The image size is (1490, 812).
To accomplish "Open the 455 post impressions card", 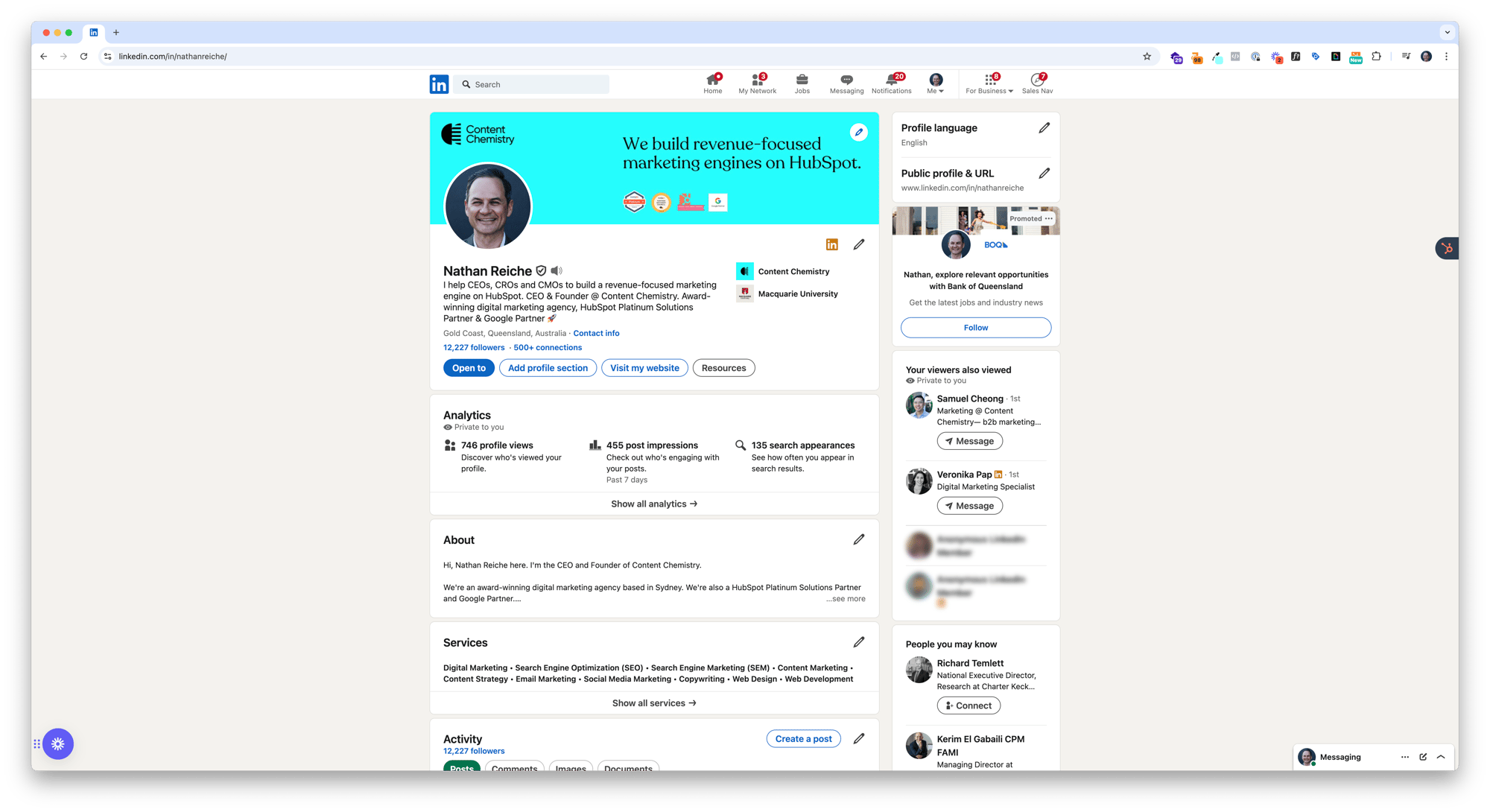I will 656,462.
